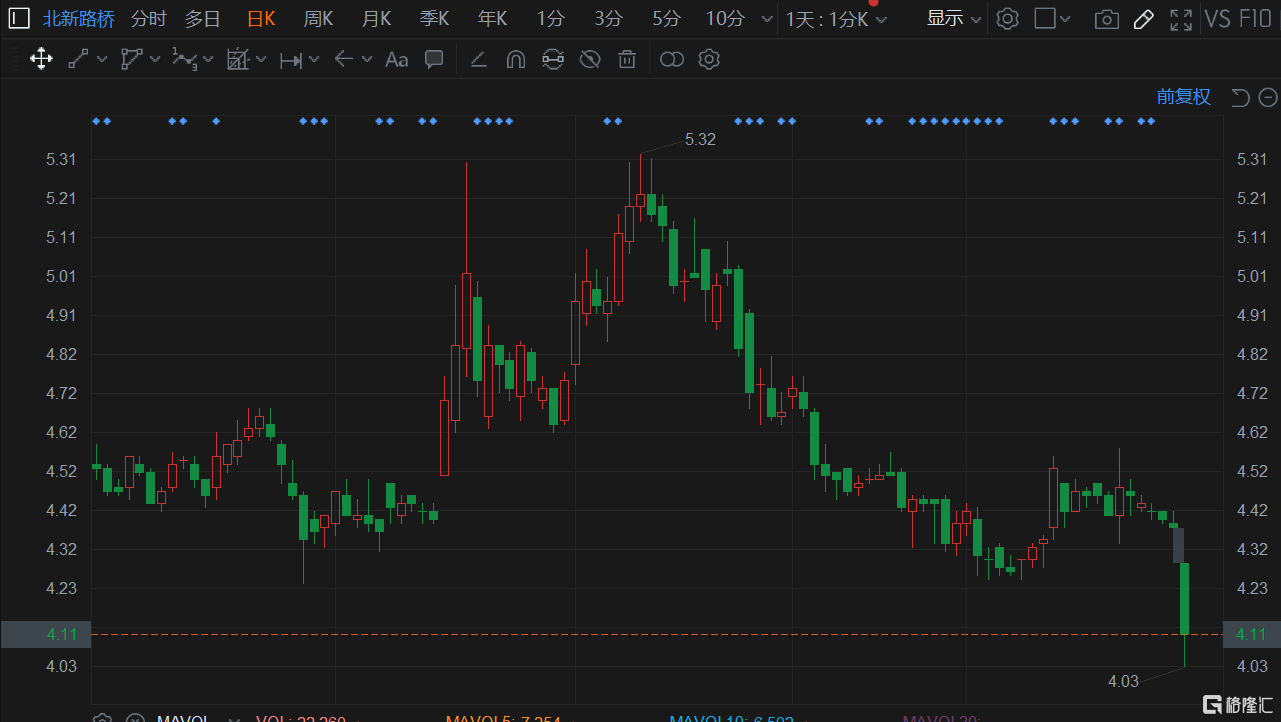The image size is (1281, 722).
Task: Expand wave tool dropdown arrow
Action: (x=208, y=60)
